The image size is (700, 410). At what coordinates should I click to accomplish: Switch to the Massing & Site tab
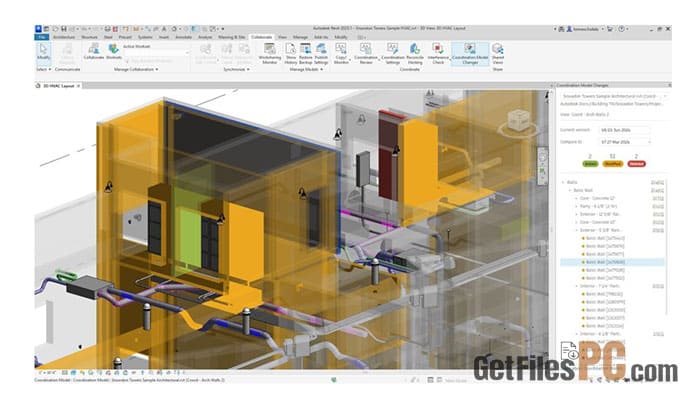232,38
